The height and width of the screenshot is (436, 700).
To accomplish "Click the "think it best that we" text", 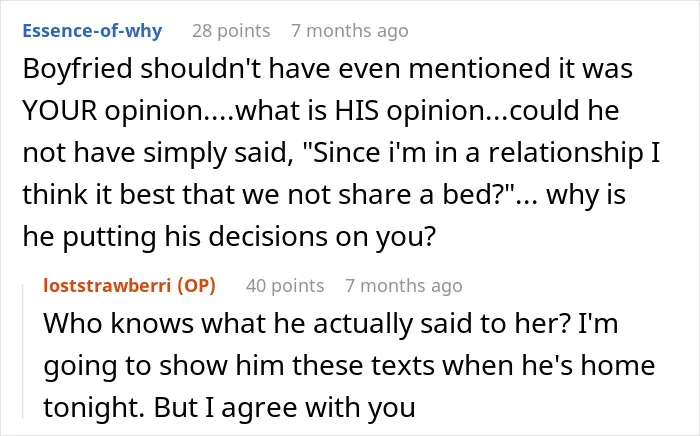I will (x=152, y=195).
